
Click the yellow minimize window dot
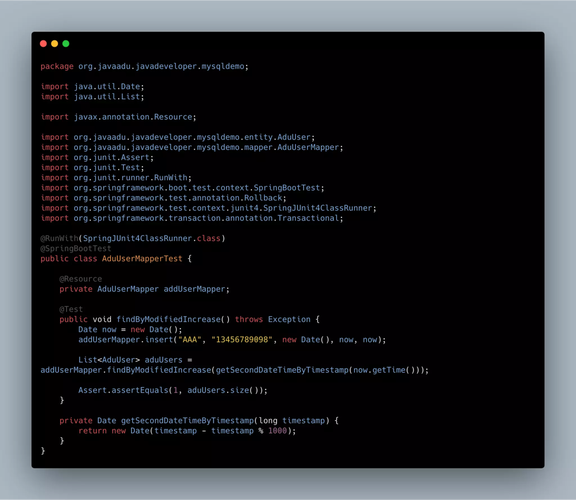tap(54, 44)
